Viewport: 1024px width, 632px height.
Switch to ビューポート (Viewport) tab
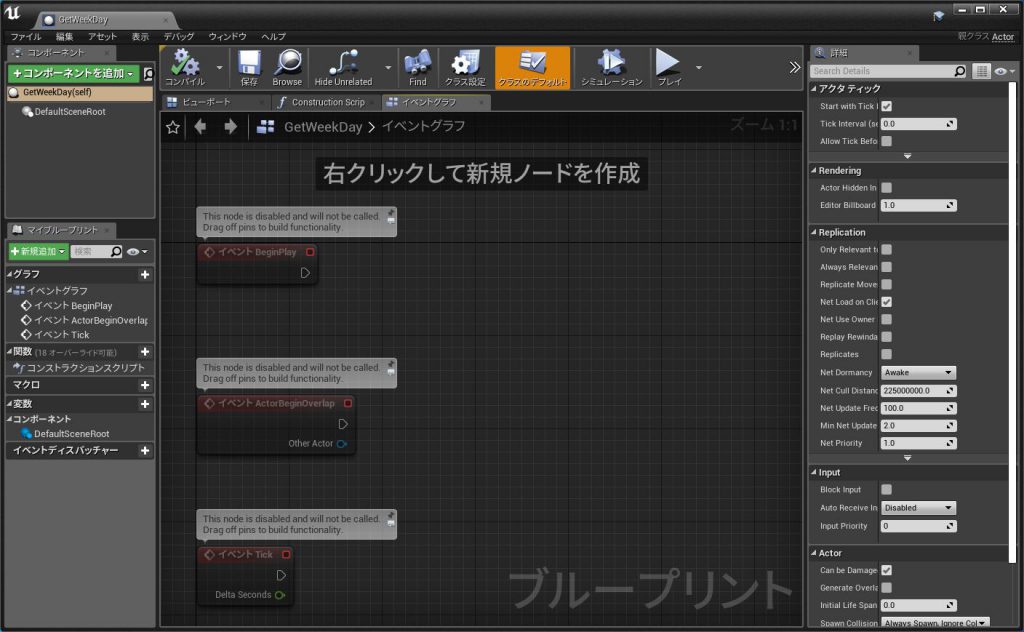point(214,103)
